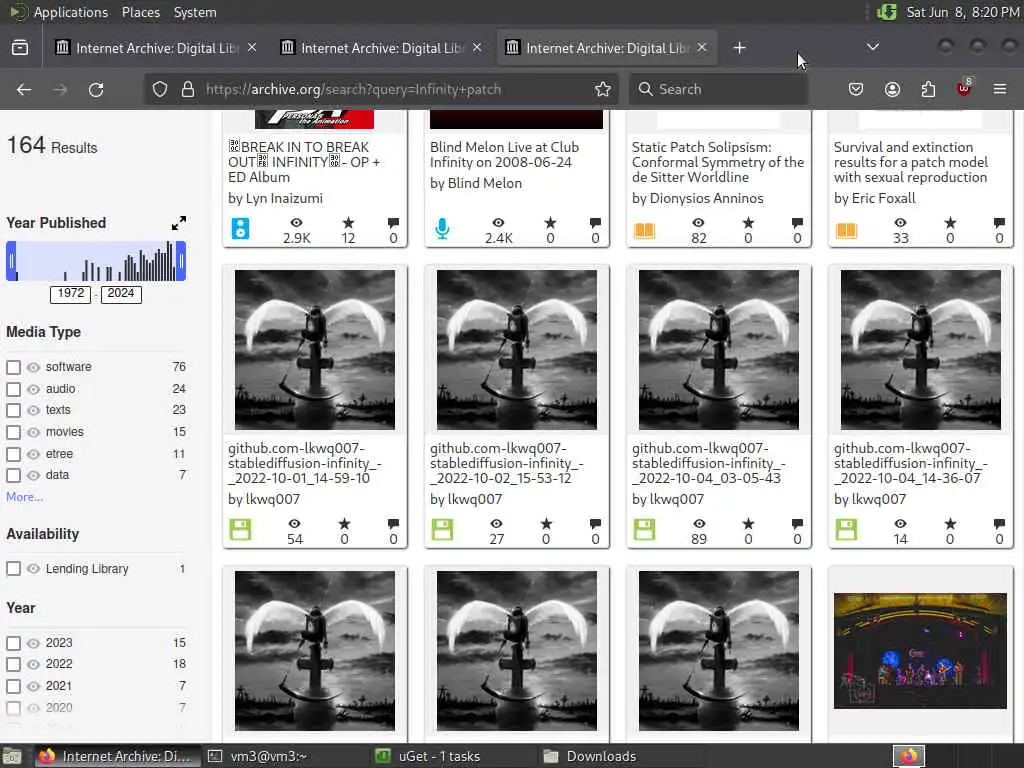Check the software media type checkbox

pyautogui.click(x=13, y=367)
